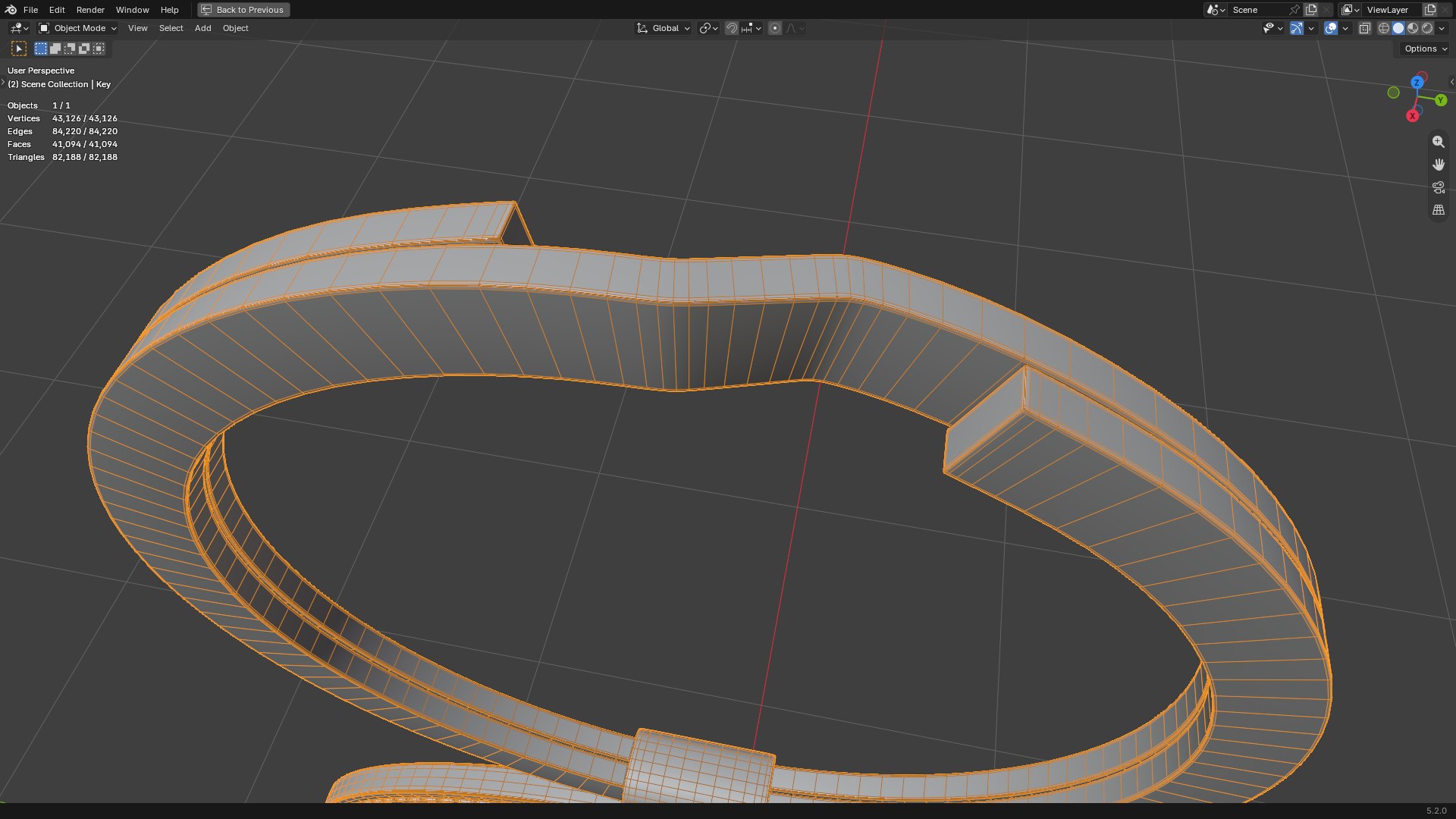
Task: Open the viewport Add menu
Action: click(x=202, y=28)
